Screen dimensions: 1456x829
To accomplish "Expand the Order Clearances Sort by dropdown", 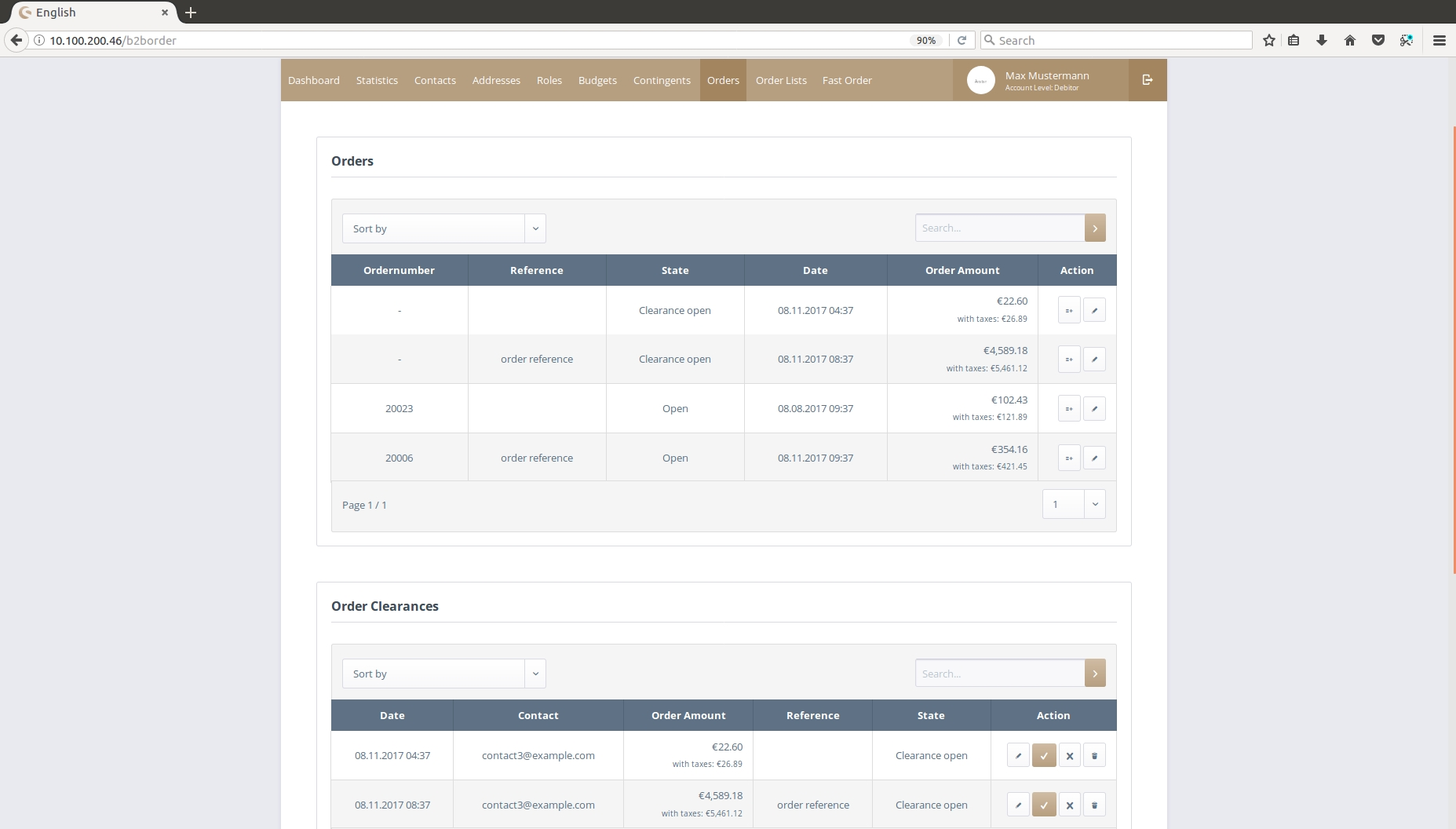I will pyautogui.click(x=443, y=674).
